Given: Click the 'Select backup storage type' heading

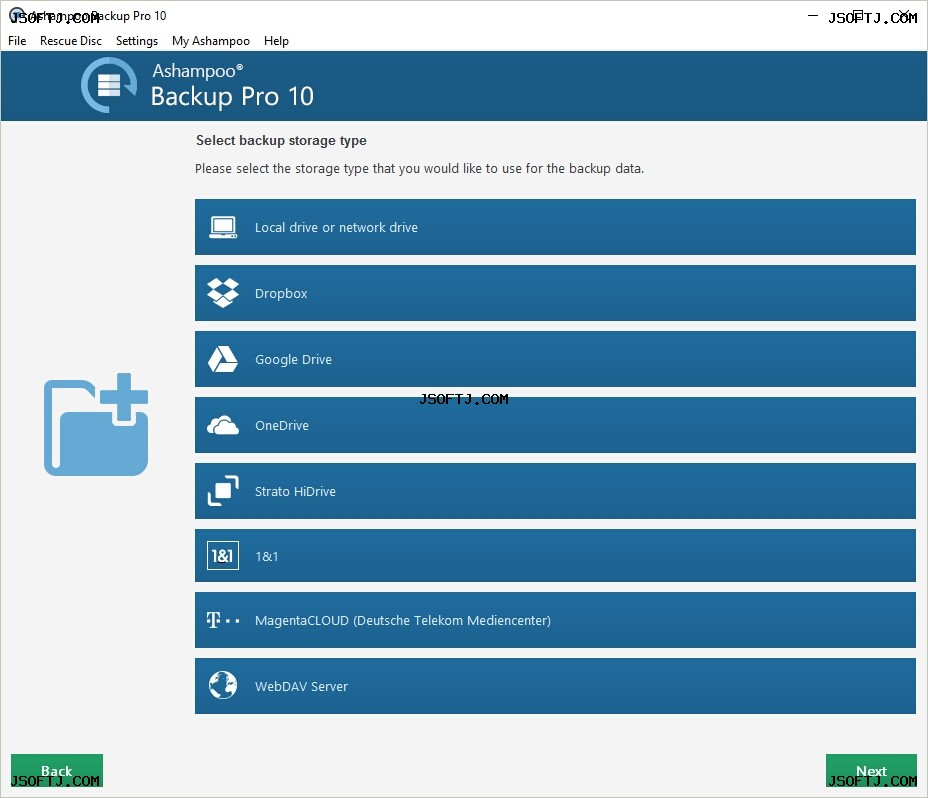Looking at the screenshot, I should point(281,140).
